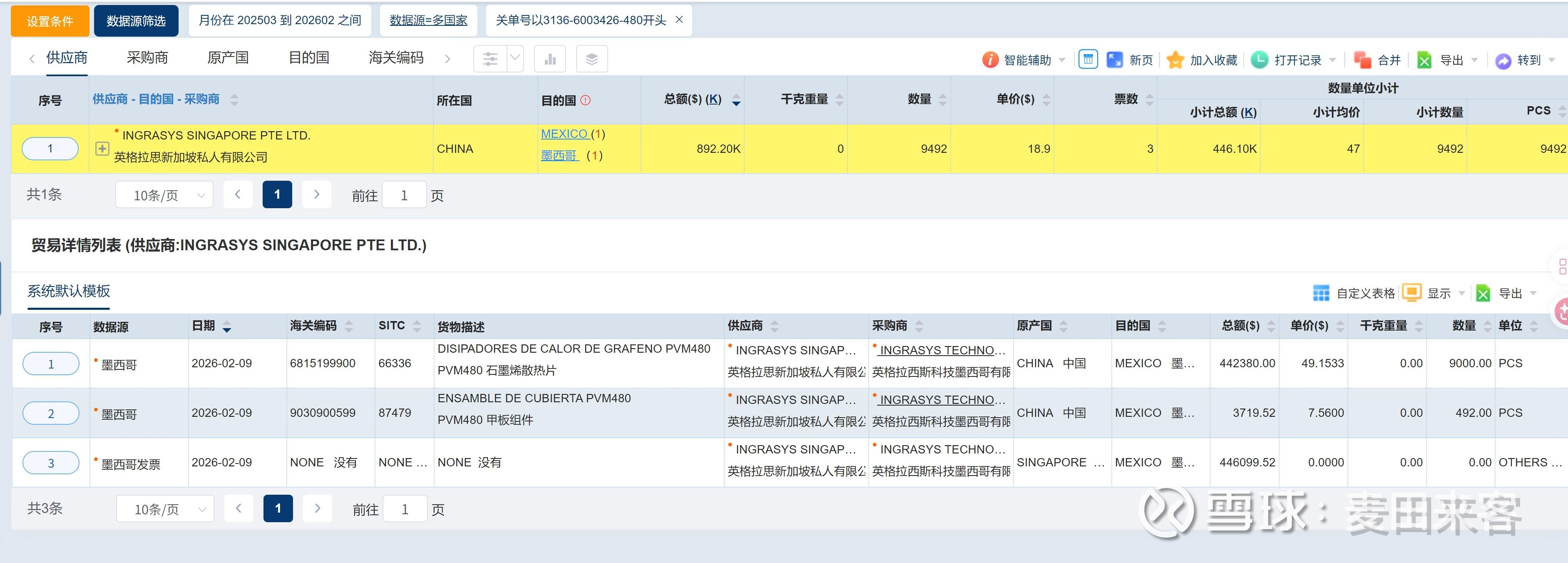This screenshot has width=1568, height=563.
Task: Open the MEXICO destination country link
Action: (x=564, y=134)
